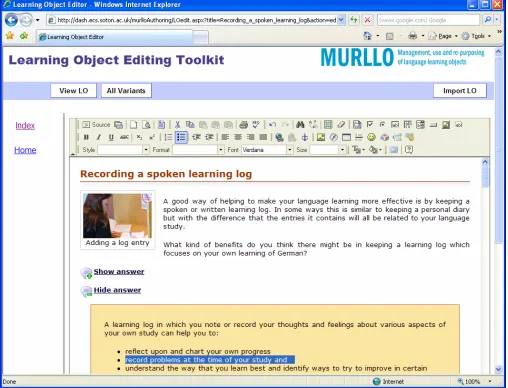Toggle maximize editor size icon
The height and width of the screenshot is (388, 508).
(x=394, y=150)
